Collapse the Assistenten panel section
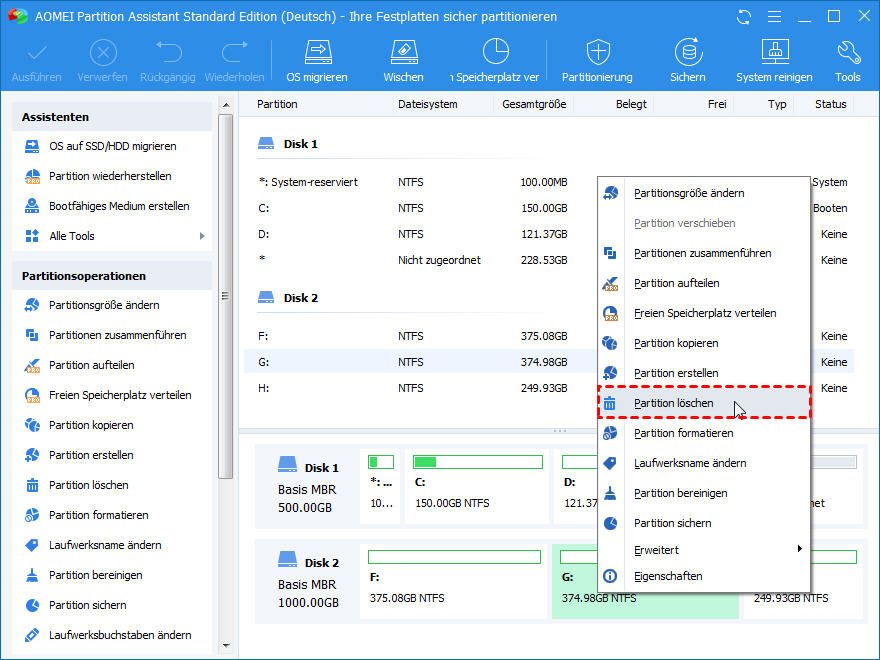 [x=112, y=117]
